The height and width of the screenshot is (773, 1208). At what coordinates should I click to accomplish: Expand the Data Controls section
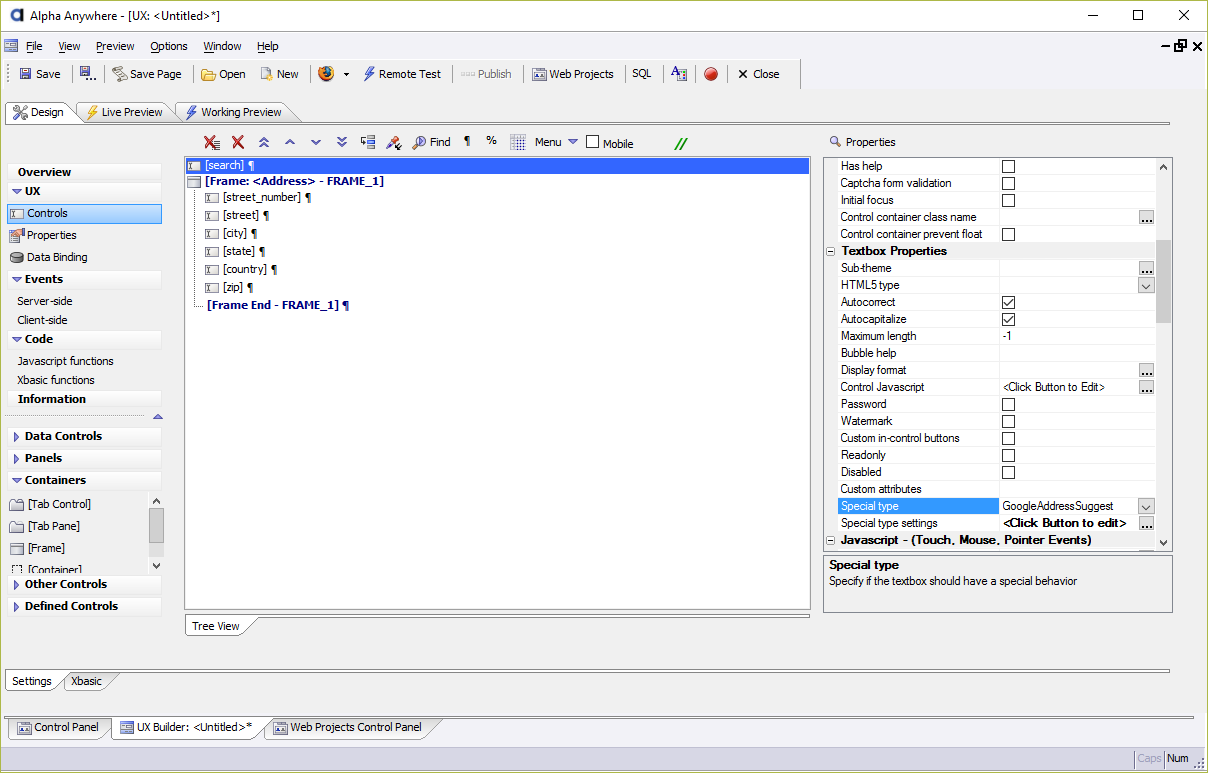(16, 437)
